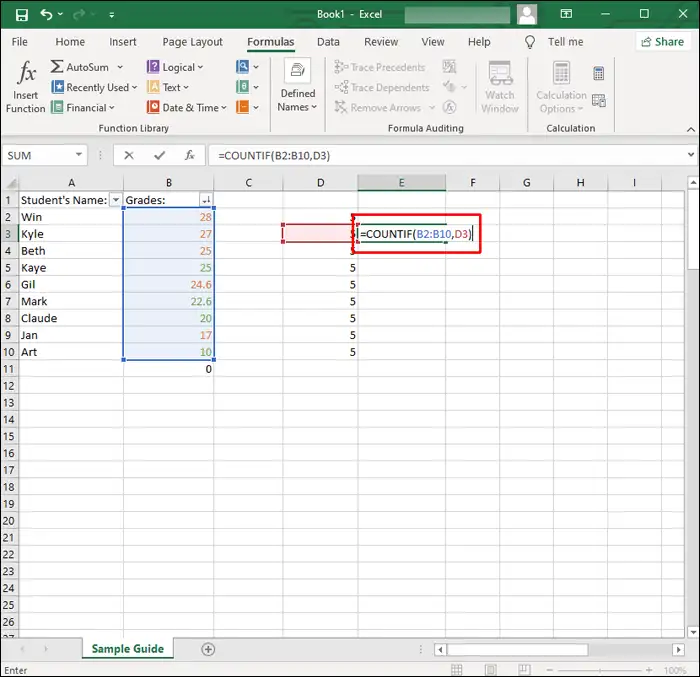Cancel formula entry with X icon
Screen dimensions: 700x677
pos(129,155)
